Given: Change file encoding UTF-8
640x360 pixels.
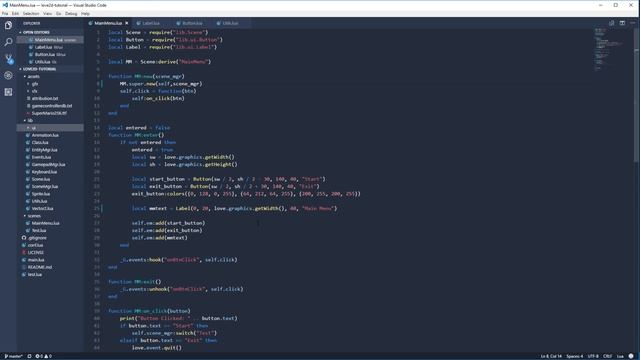Looking at the screenshot, I should (x=593, y=356).
